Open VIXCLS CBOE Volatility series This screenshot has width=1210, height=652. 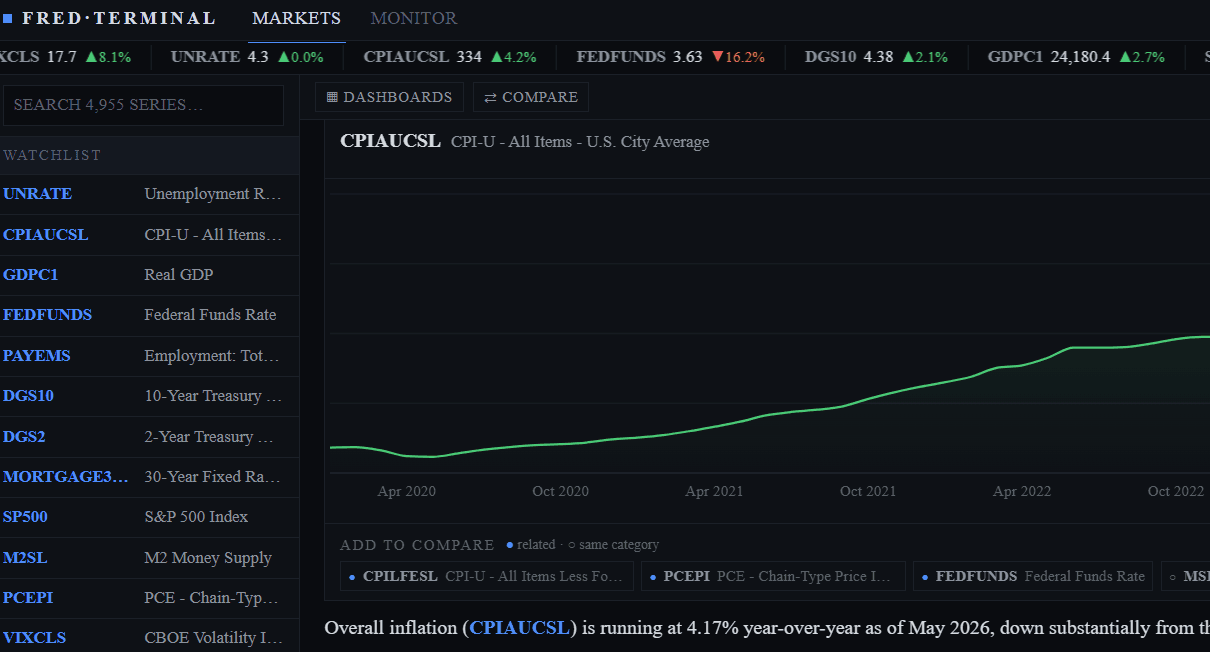[x=149, y=638]
